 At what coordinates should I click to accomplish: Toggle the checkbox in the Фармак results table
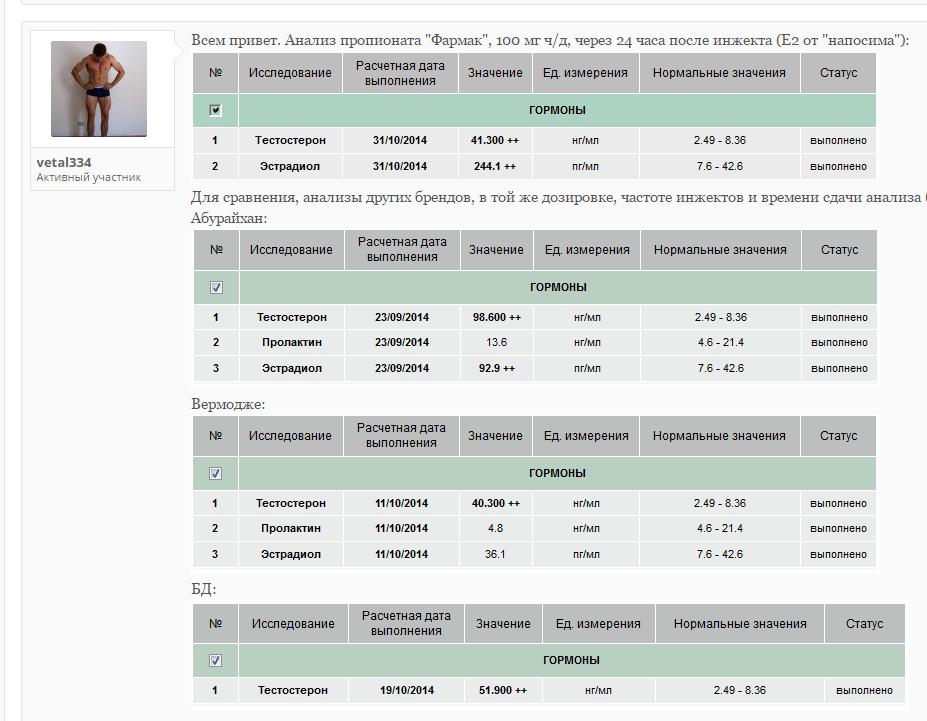216,110
